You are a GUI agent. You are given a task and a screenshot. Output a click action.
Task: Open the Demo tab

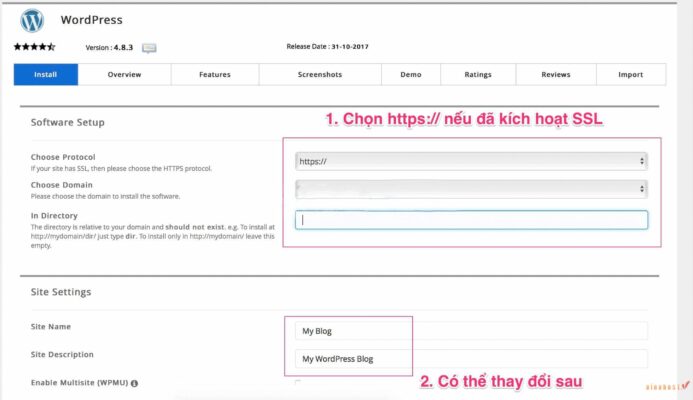(411, 75)
